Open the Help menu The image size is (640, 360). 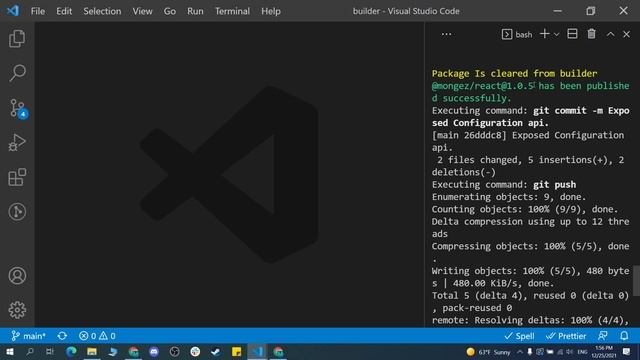[x=271, y=11]
